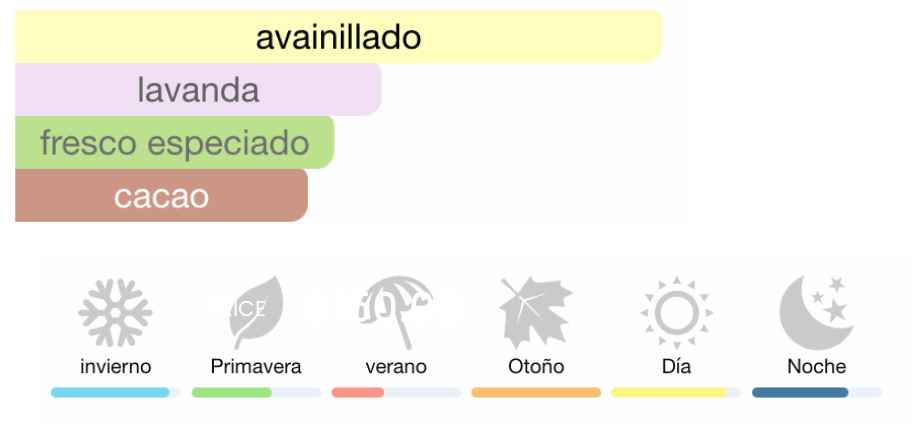
Task: Select the avainillado accord bar
Action: pos(338,37)
